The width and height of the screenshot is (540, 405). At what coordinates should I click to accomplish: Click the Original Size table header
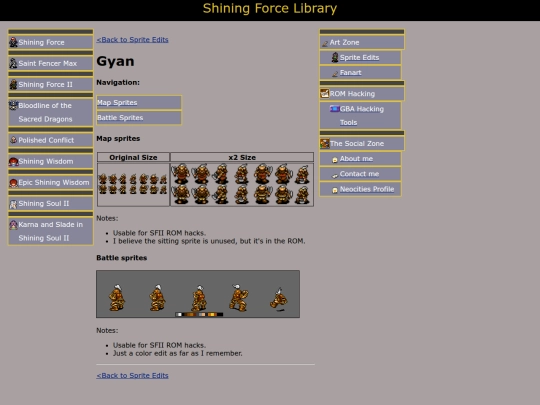[133, 157]
